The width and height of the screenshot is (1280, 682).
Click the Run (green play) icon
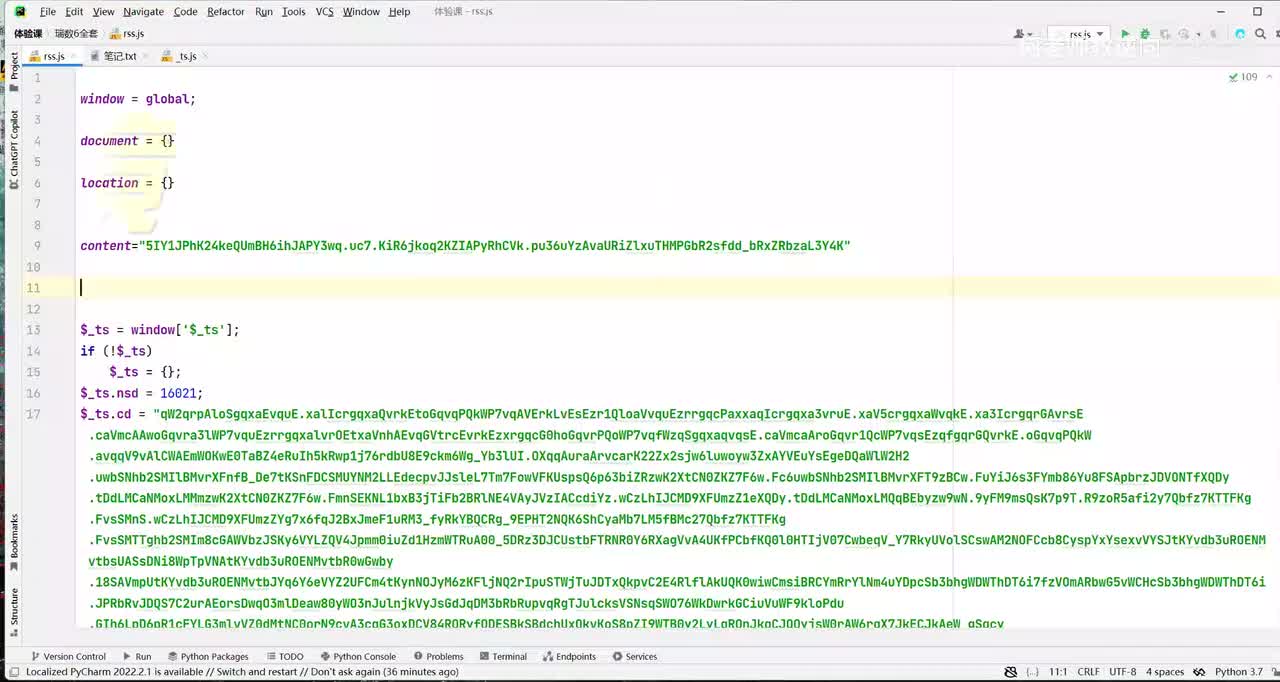point(1125,34)
